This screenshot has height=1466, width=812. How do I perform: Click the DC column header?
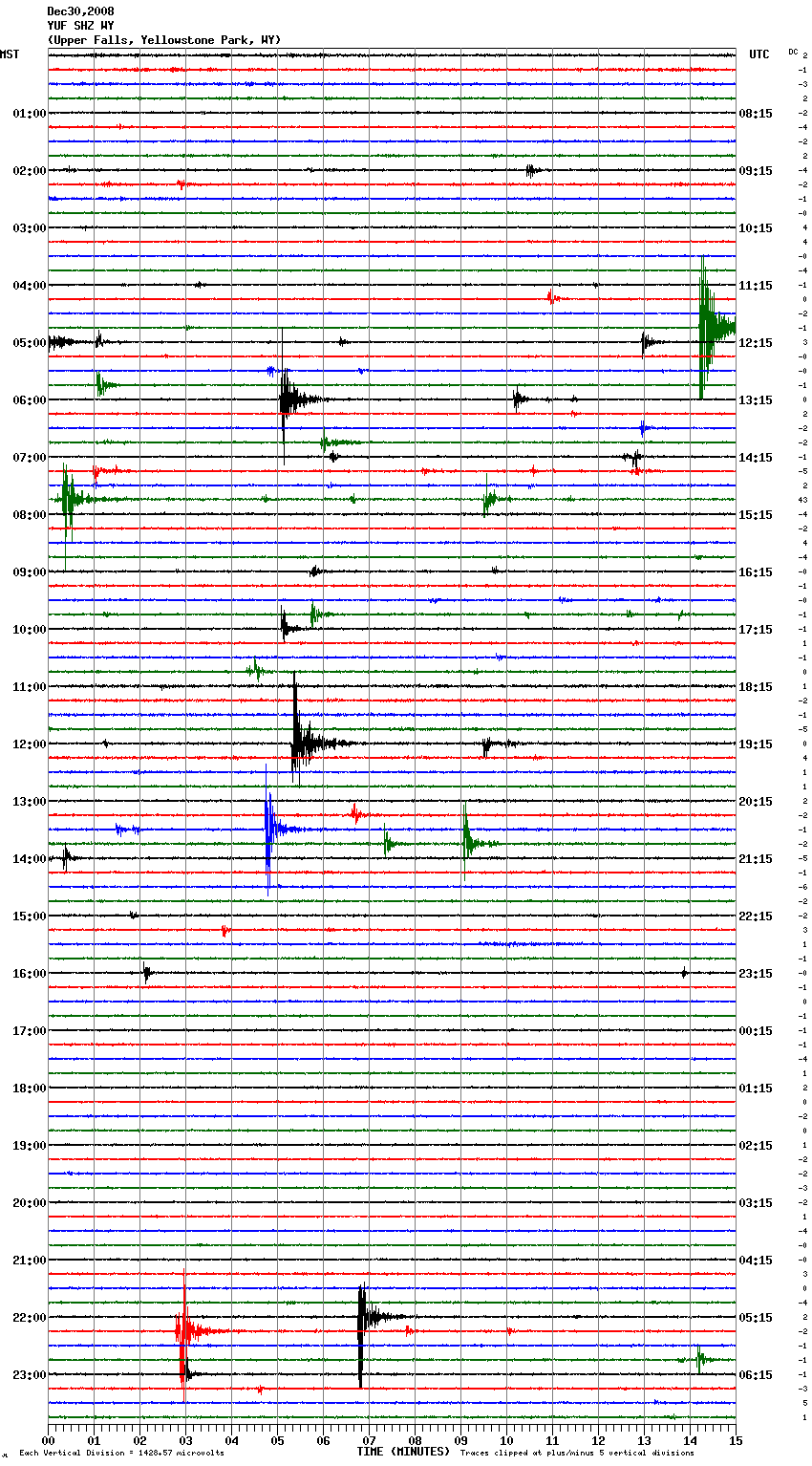click(793, 52)
